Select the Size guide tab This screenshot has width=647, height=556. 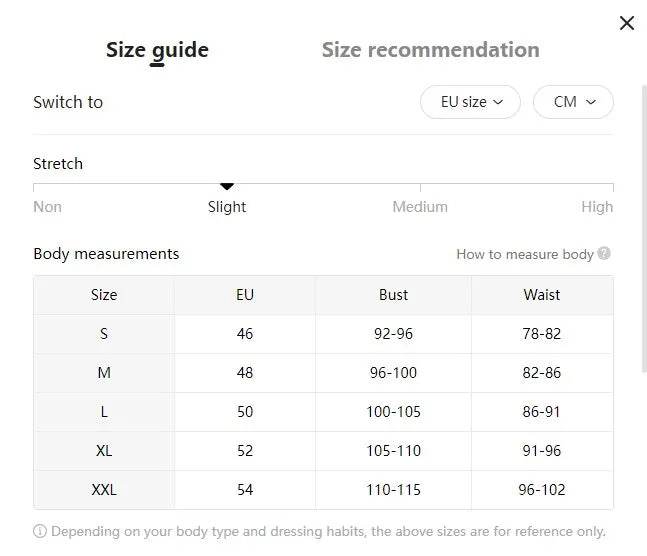pyautogui.click(x=157, y=50)
